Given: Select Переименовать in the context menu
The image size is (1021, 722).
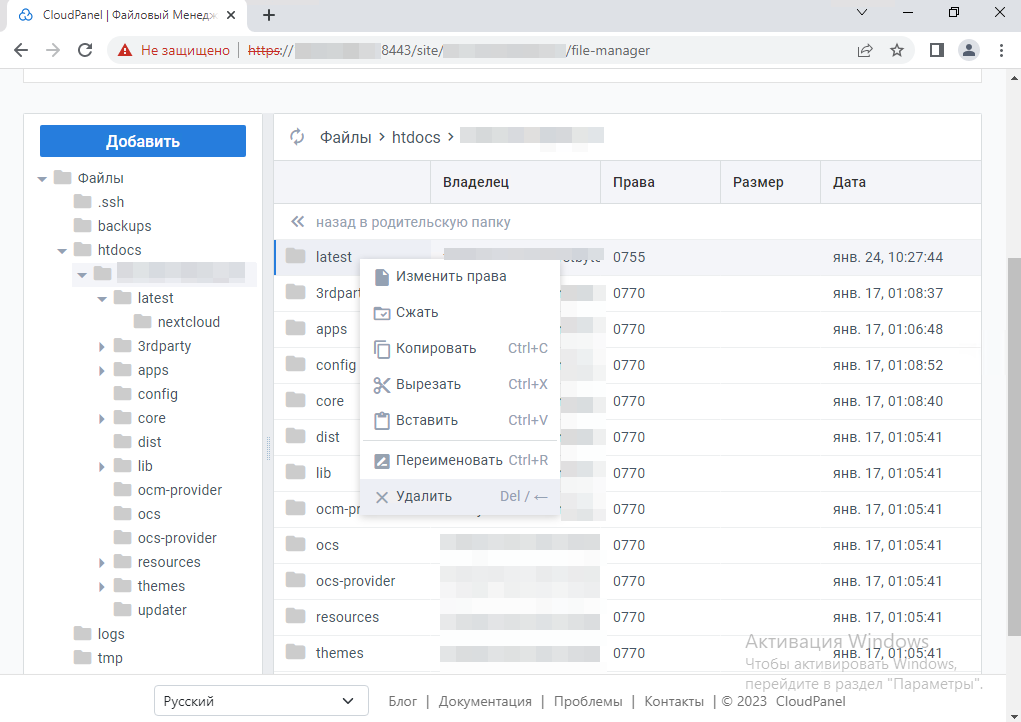Looking at the screenshot, I should pos(449,461).
